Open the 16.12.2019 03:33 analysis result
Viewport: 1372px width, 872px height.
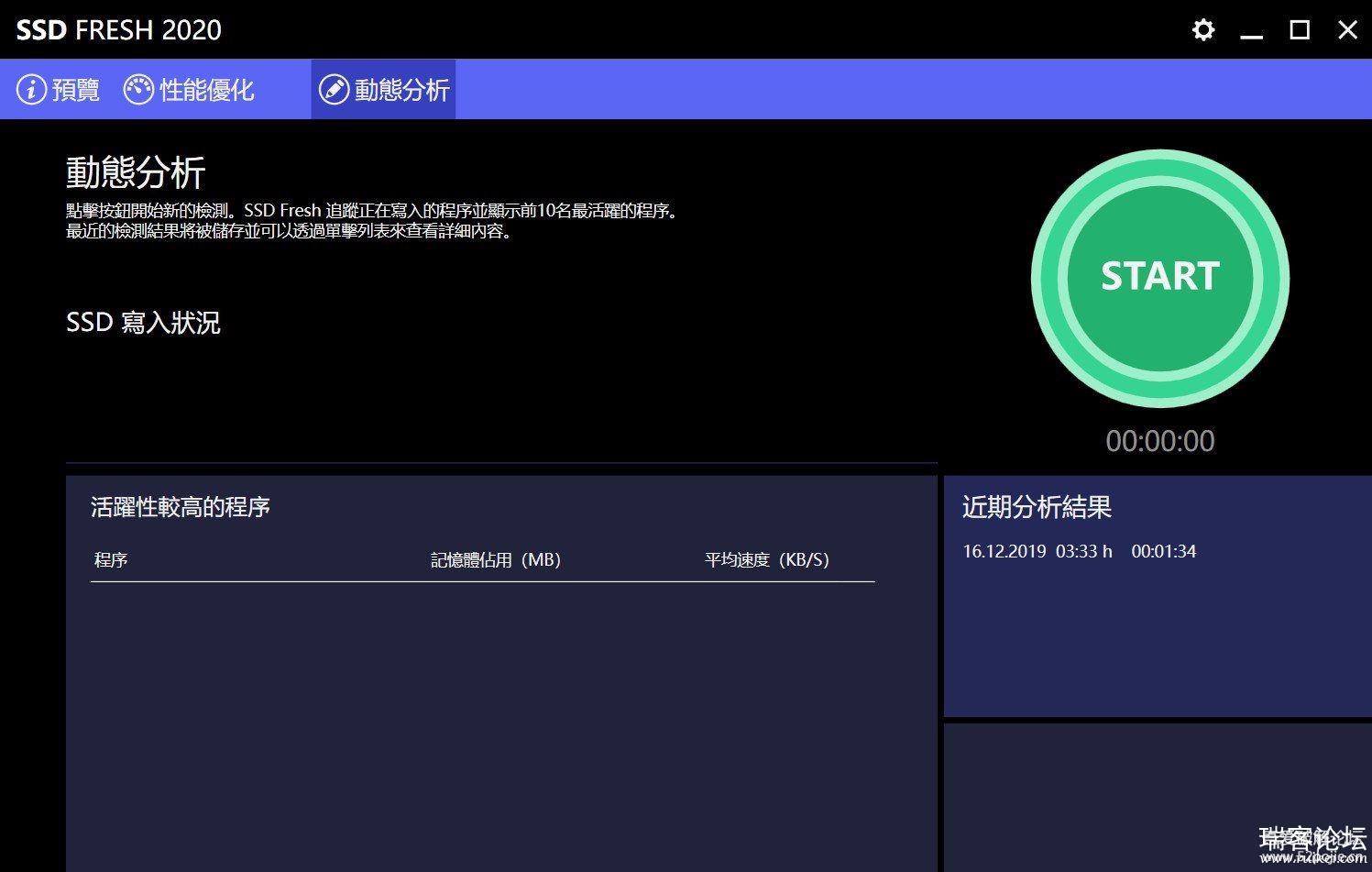click(x=1079, y=551)
